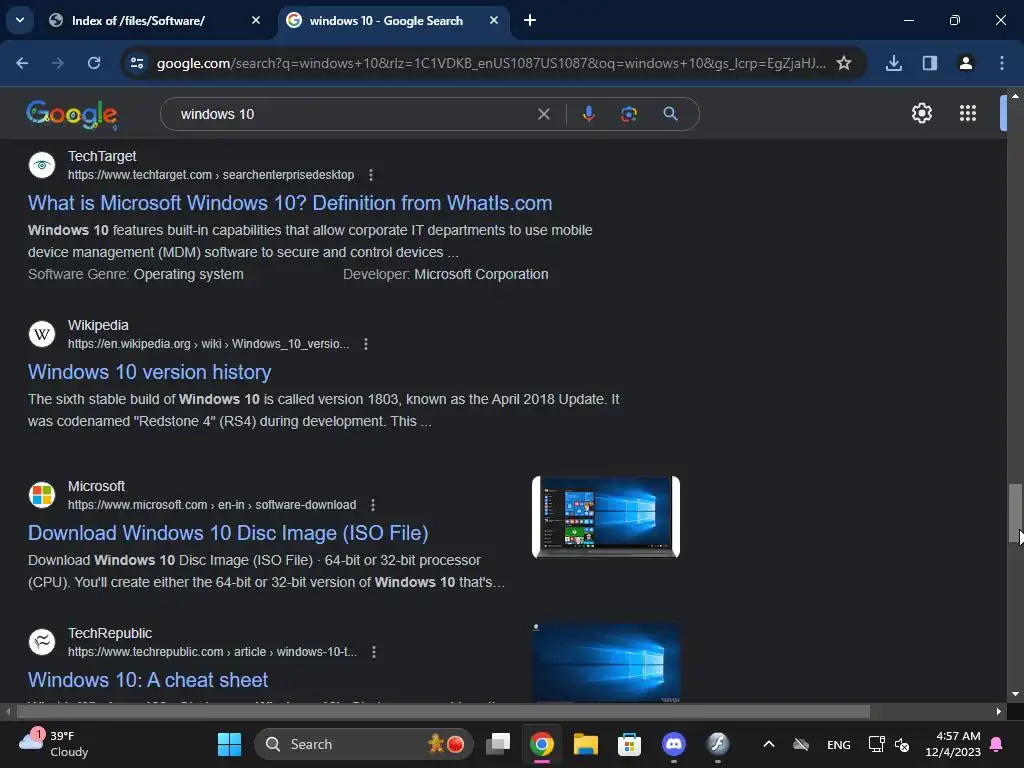The height and width of the screenshot is (768, 1024).
Task: Show hidden system tray icons
Action: 769,744
